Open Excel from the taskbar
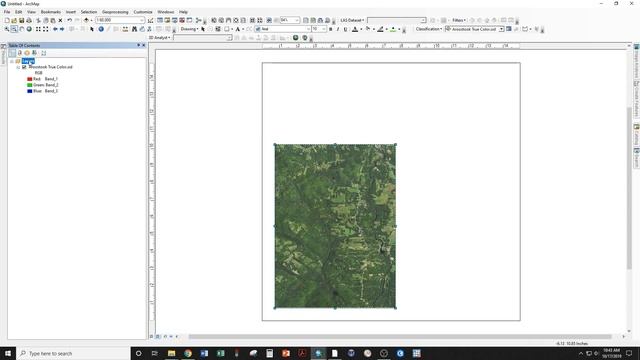The height and width of the screenshot is (360, 640). pos(220,353)
